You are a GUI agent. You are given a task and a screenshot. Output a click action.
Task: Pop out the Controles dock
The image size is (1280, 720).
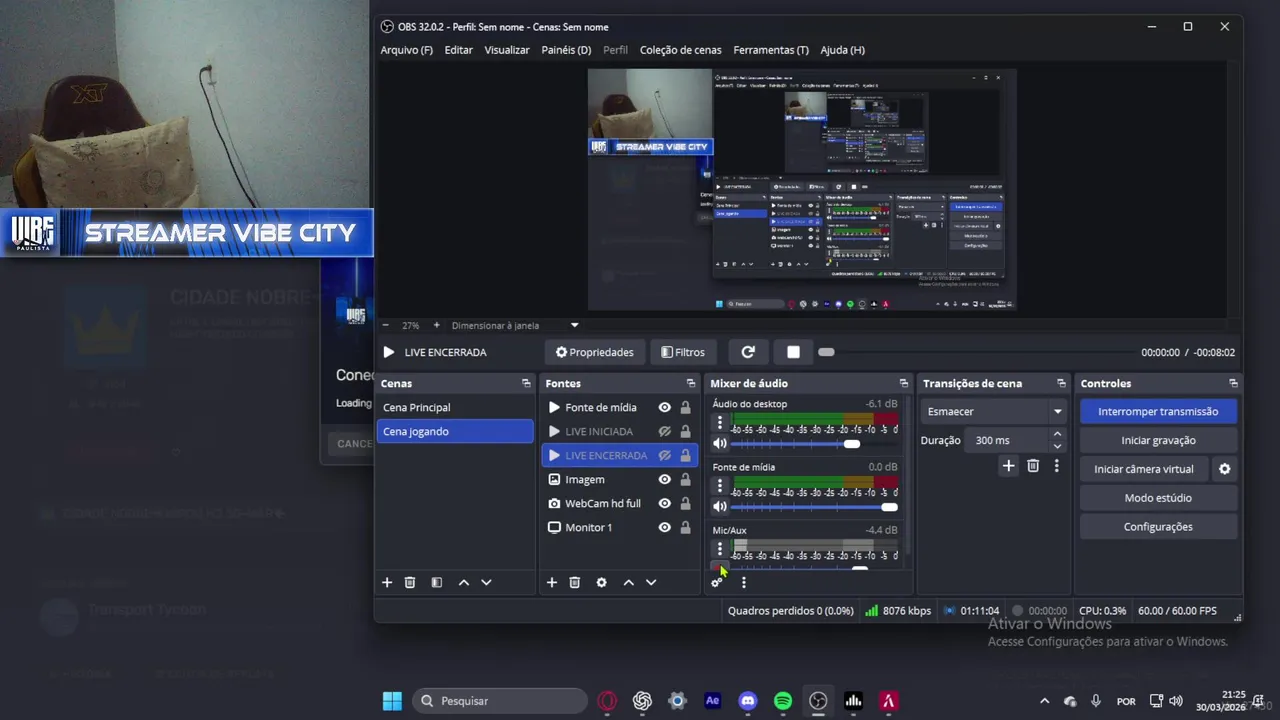point(1233,383)
